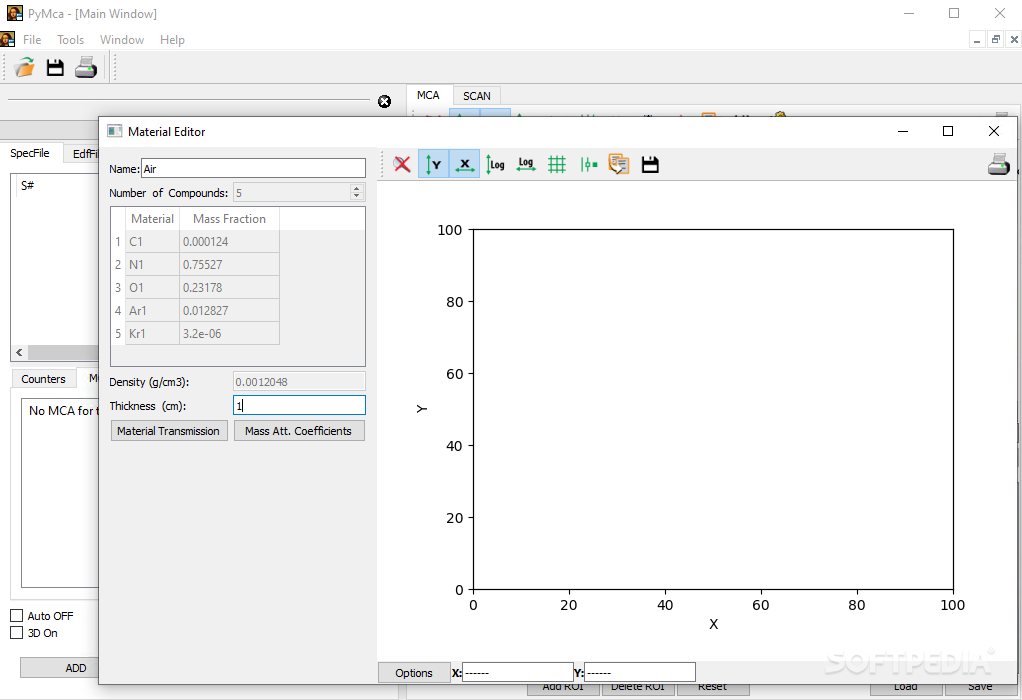This screenshot has height=700, width=1022.
Task: Open the Help menu
Action: pyautogui.click(x=172, y=40)
